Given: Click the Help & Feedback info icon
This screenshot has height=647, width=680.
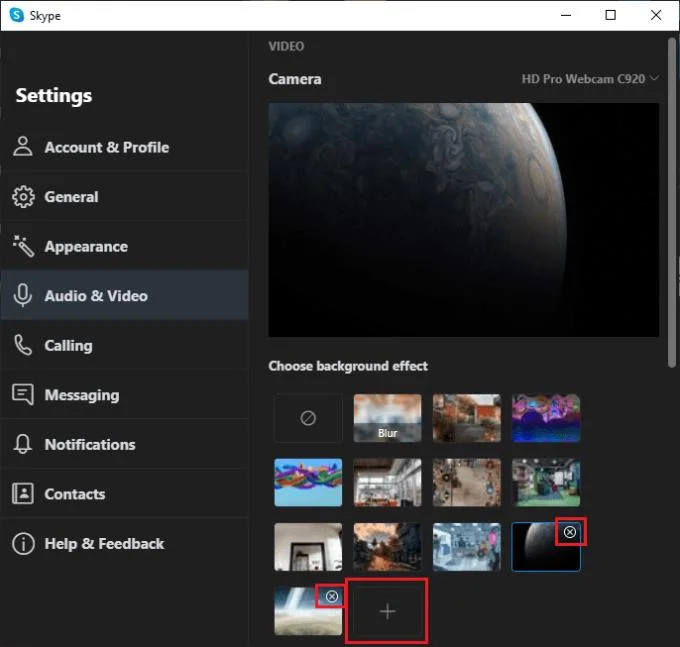Looking at the screenshot, I should tap(23, 543).
